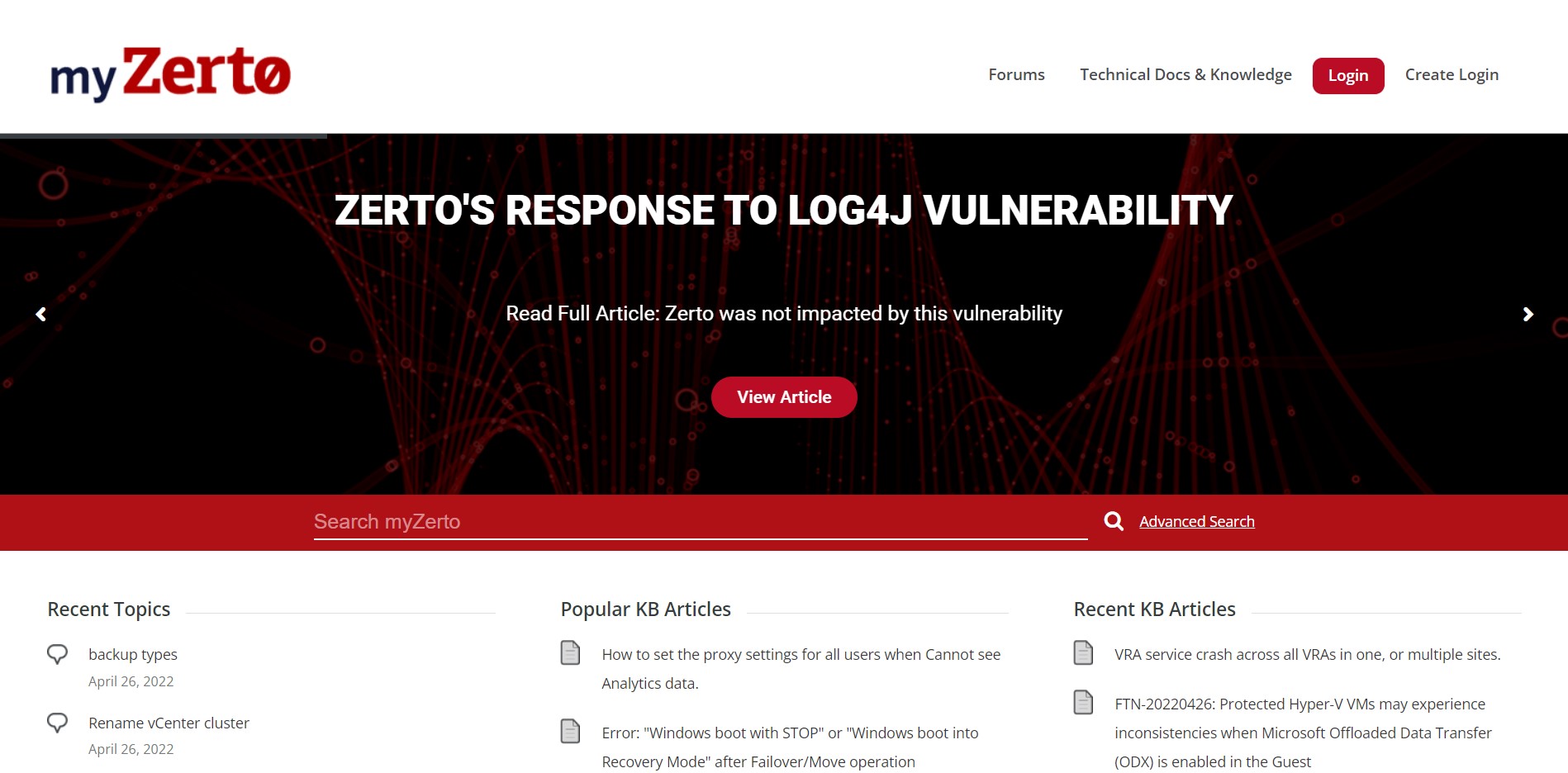Click document icon beside FTN-20220426 article
Screen dimensions: 1568x773
click(1083, 702)
